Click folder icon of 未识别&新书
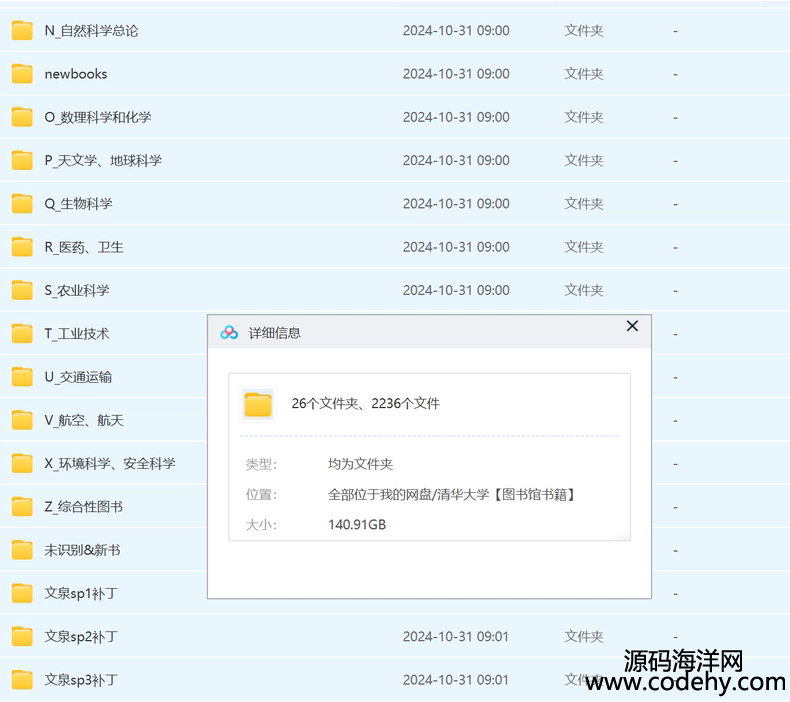Screen dimensions: 790x702 click(22, 550)
